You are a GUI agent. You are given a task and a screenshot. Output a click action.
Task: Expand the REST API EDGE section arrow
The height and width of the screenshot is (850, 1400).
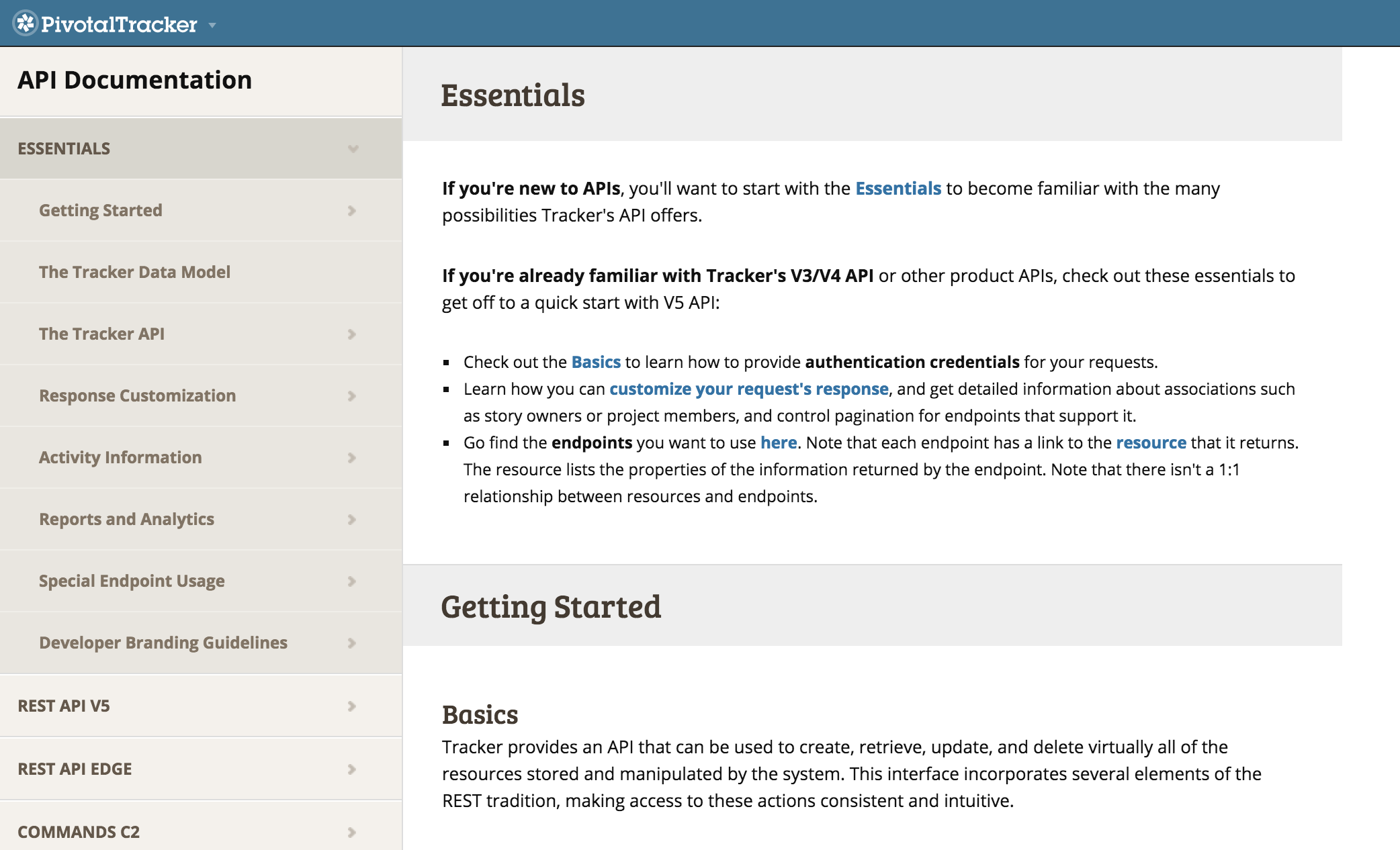click(351, 769)
